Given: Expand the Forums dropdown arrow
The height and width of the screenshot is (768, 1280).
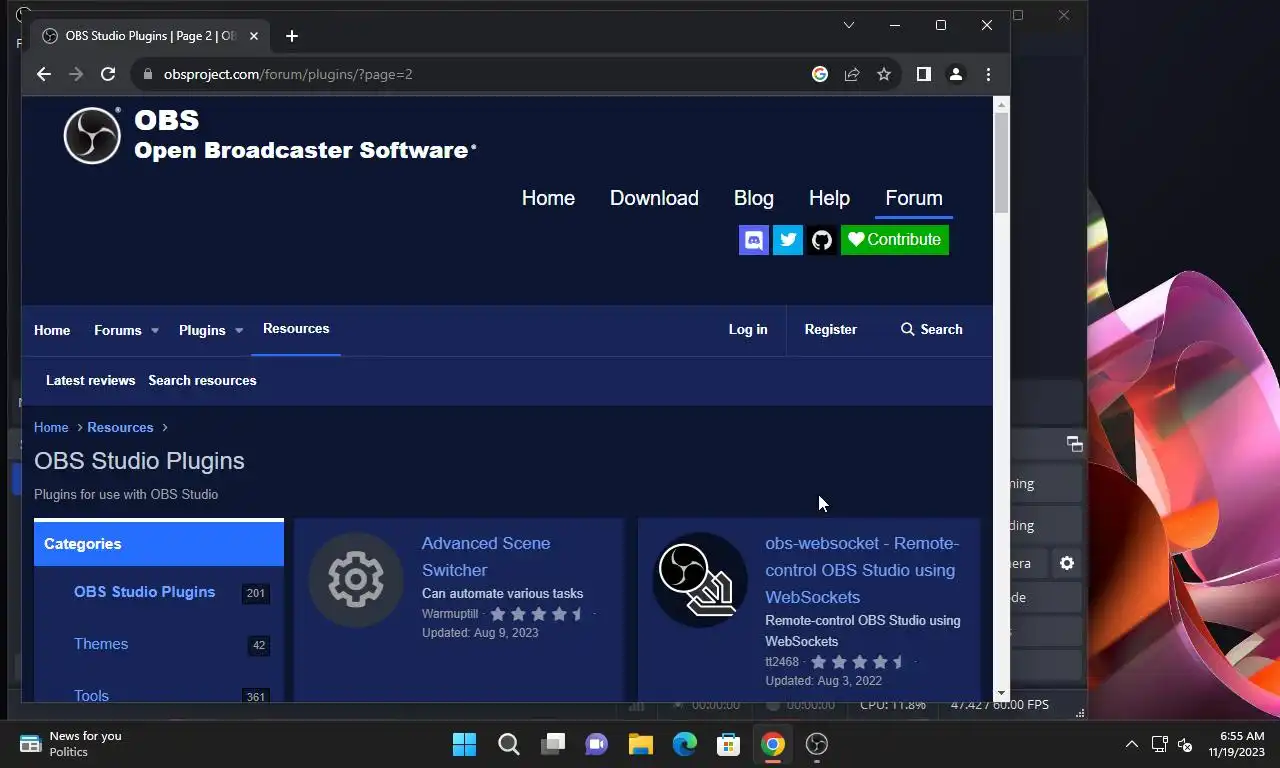Looking at the screenshot, I should pyautogui.click(x=155, y=331).
